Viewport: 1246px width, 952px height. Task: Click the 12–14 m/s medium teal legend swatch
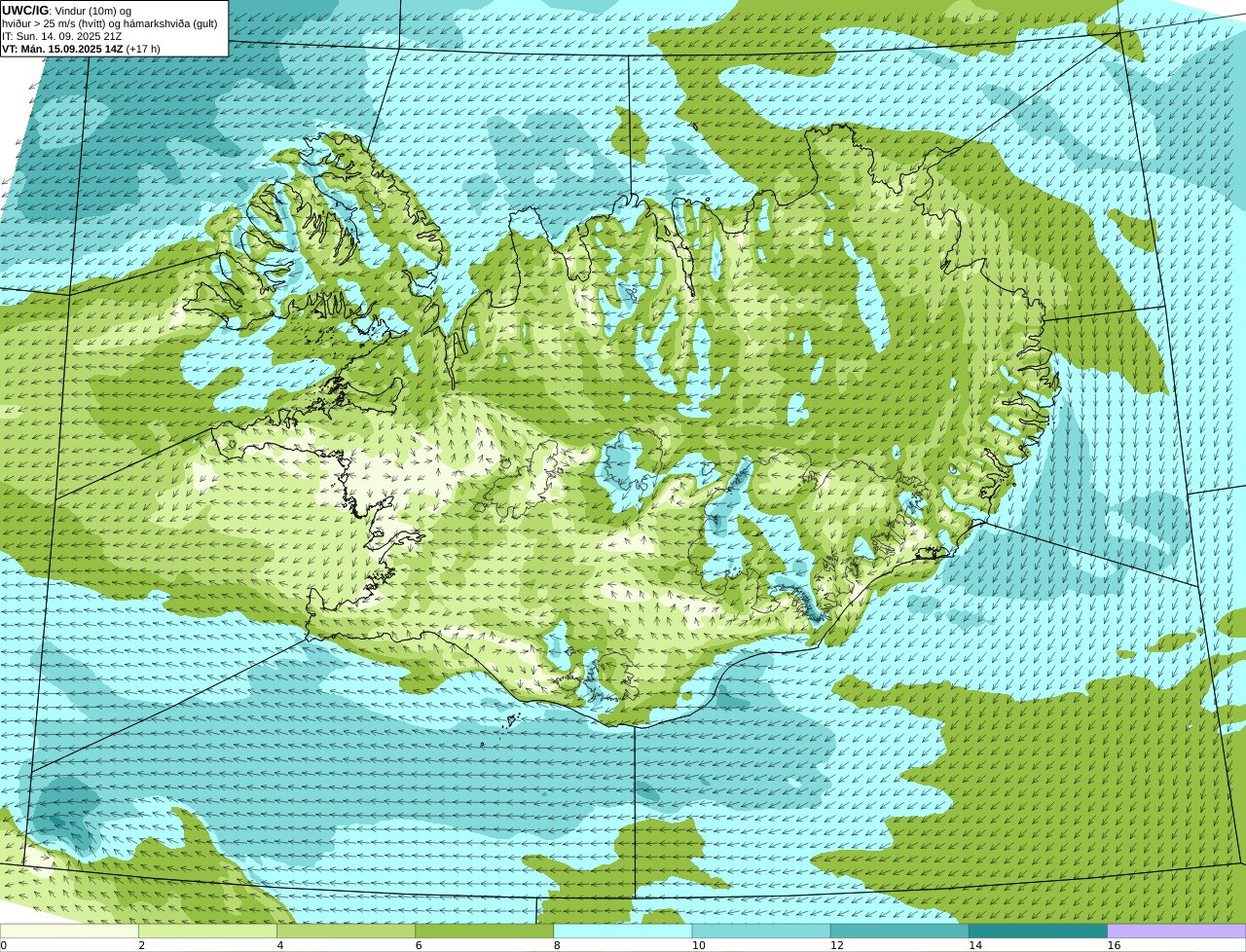pyautogui.click(x=899, y=931)
